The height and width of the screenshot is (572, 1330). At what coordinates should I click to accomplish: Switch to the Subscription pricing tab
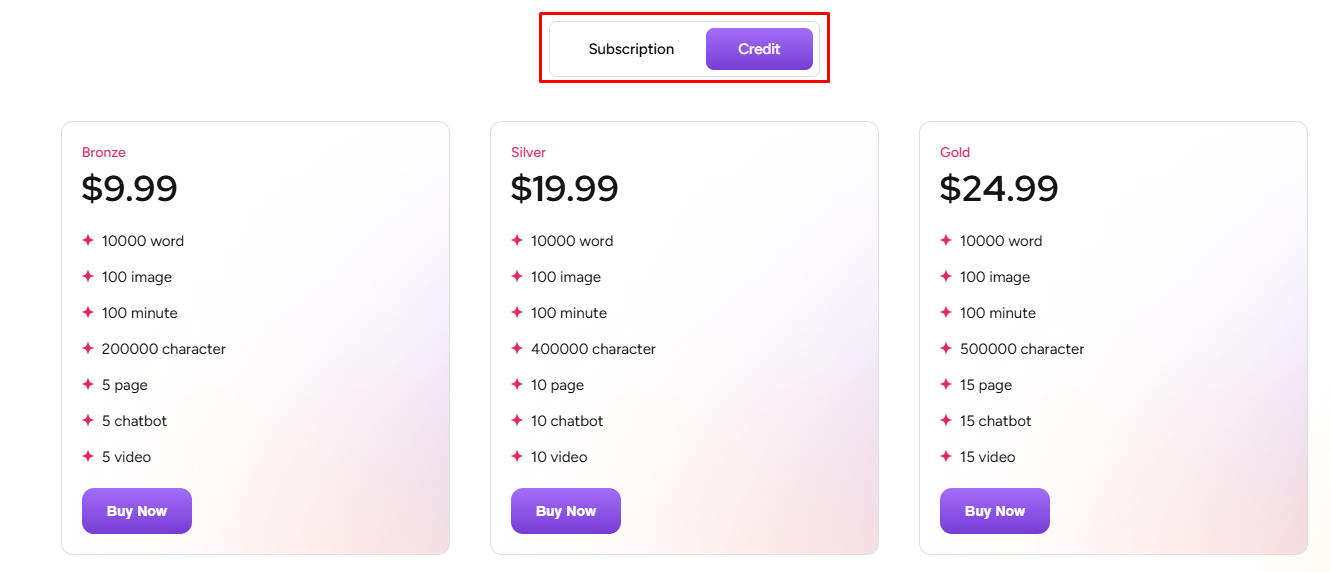(631, 49)
